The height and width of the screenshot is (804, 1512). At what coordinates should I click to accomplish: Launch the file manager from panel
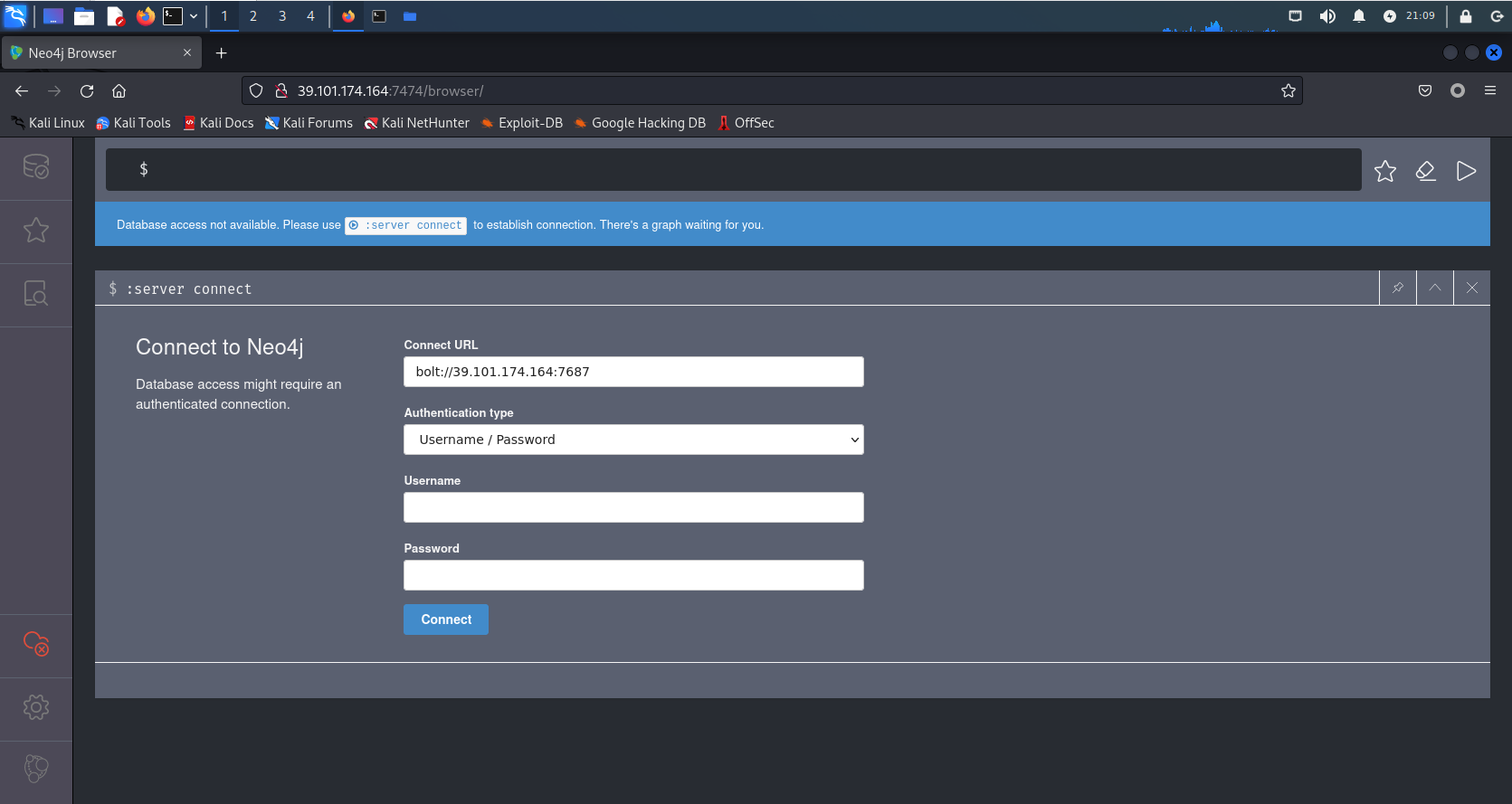pyautogui.click(x=84, y=16)
